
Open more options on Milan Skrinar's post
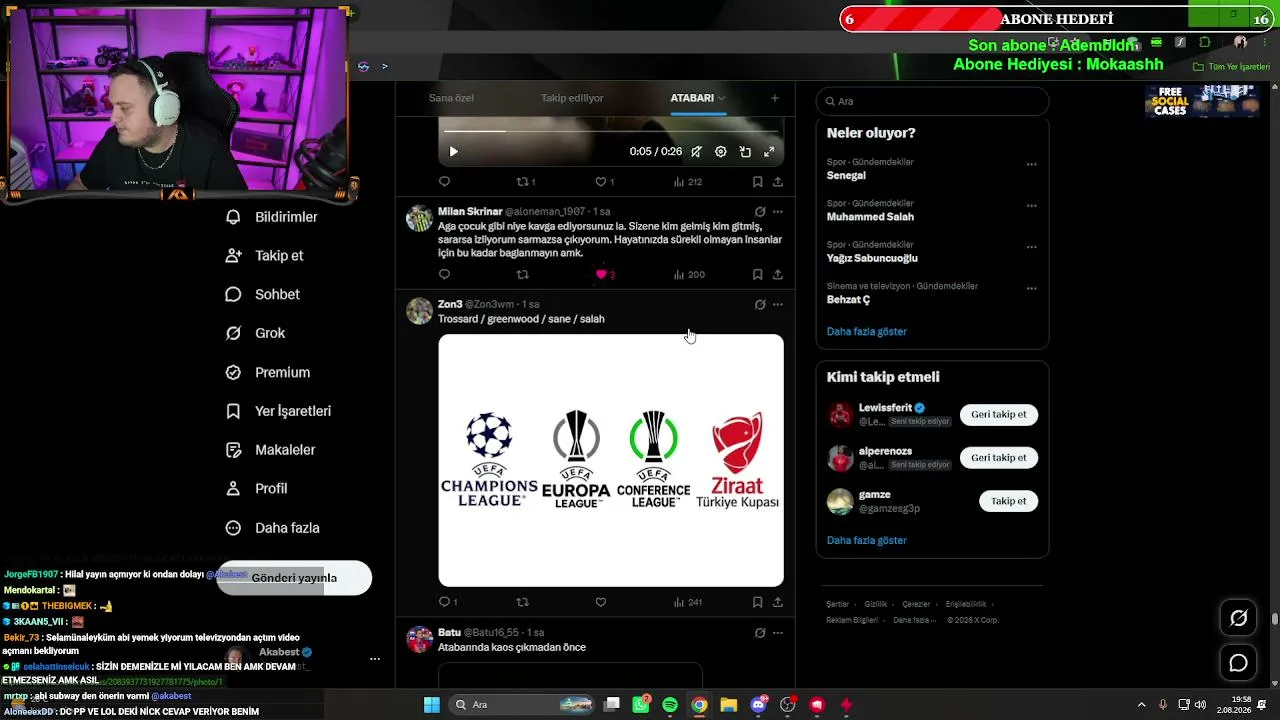778,212
